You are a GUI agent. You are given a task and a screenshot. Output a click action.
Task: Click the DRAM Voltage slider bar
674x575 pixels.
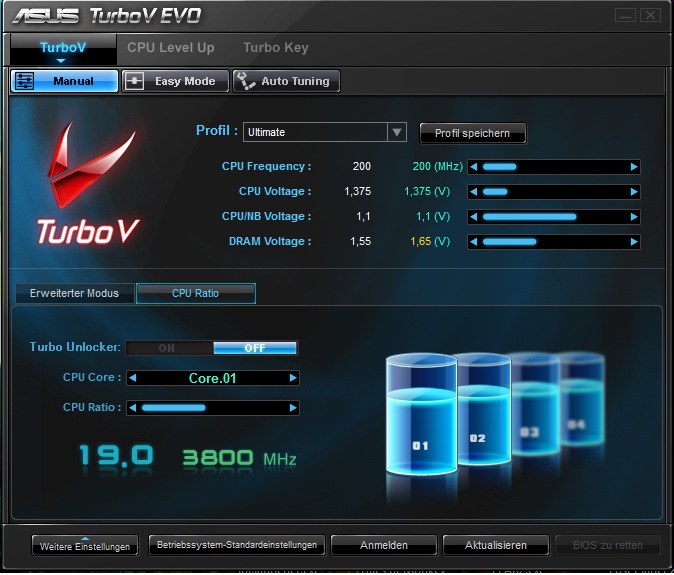click(x=554, y=242)
